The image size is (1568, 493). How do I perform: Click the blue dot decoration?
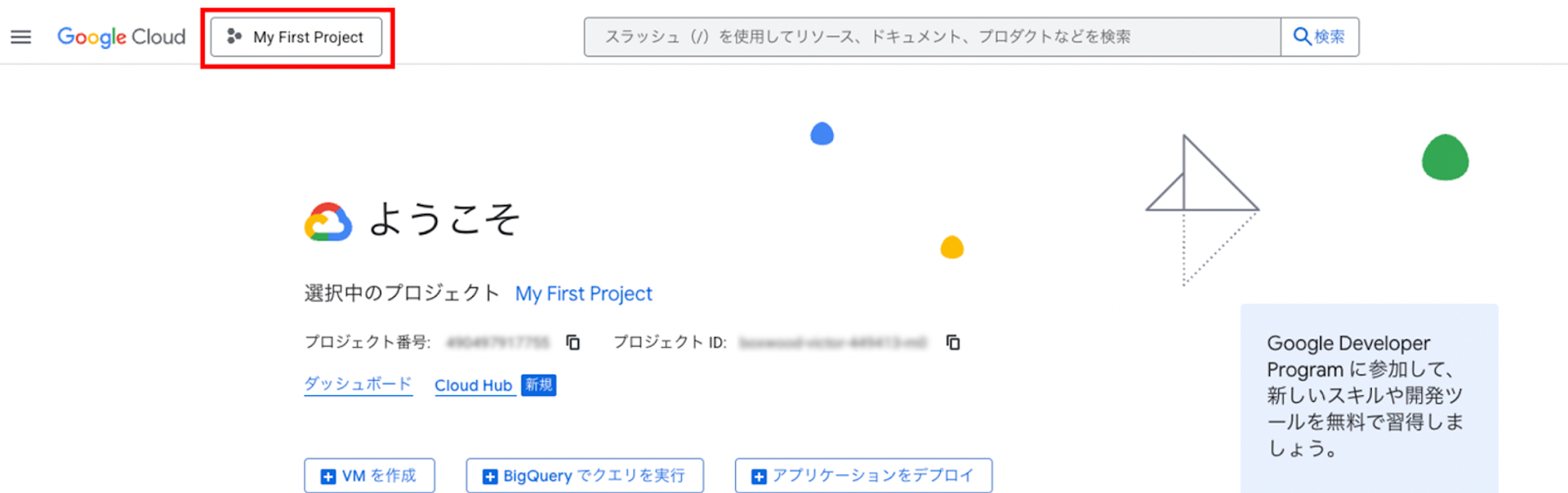pyautogui.click(x=822, y=134)
